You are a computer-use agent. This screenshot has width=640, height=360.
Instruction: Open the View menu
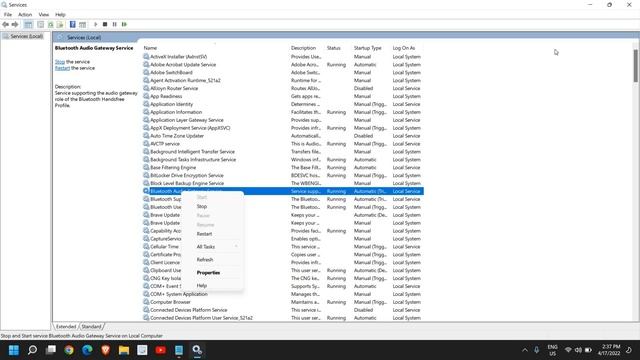coord(44,15)
